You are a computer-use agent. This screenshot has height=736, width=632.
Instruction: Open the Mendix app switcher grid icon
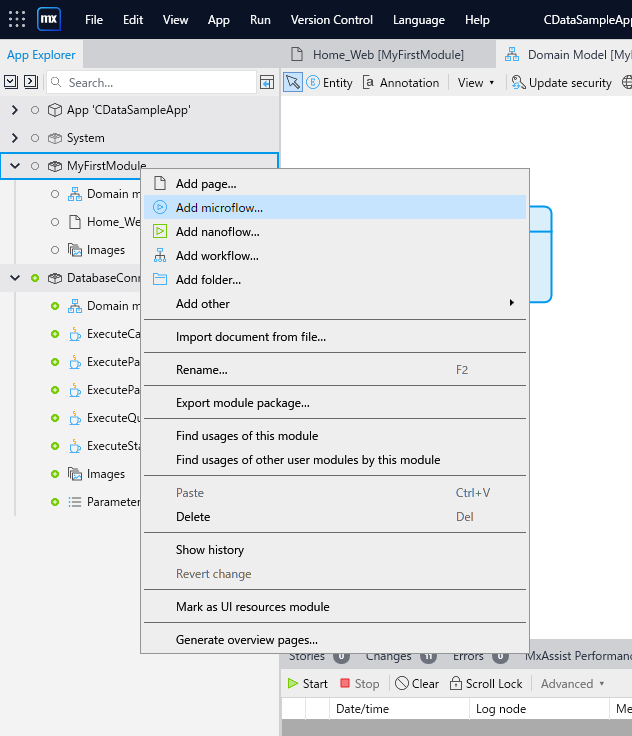click(x=17, y=19)
